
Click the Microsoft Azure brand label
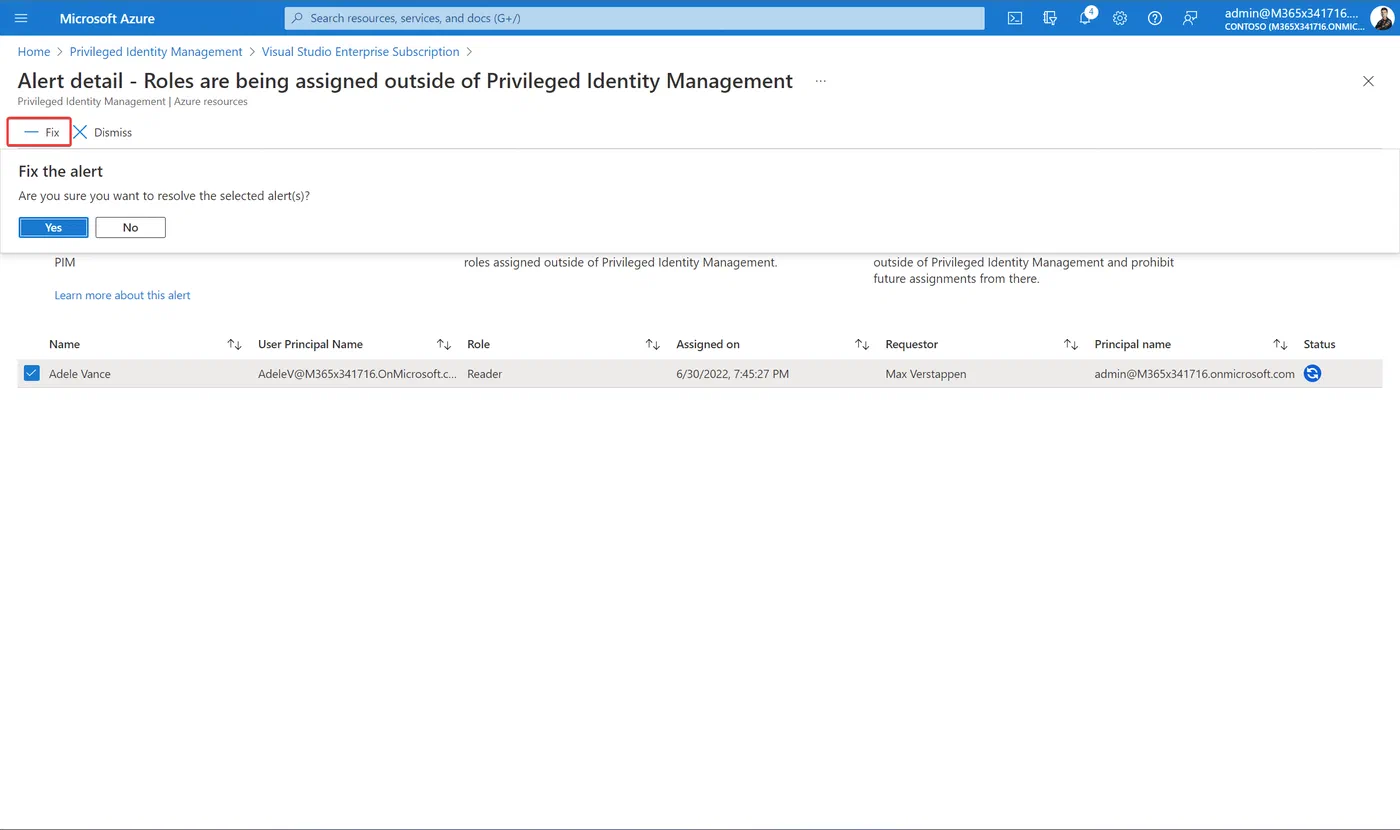click(x=107, y=18)
